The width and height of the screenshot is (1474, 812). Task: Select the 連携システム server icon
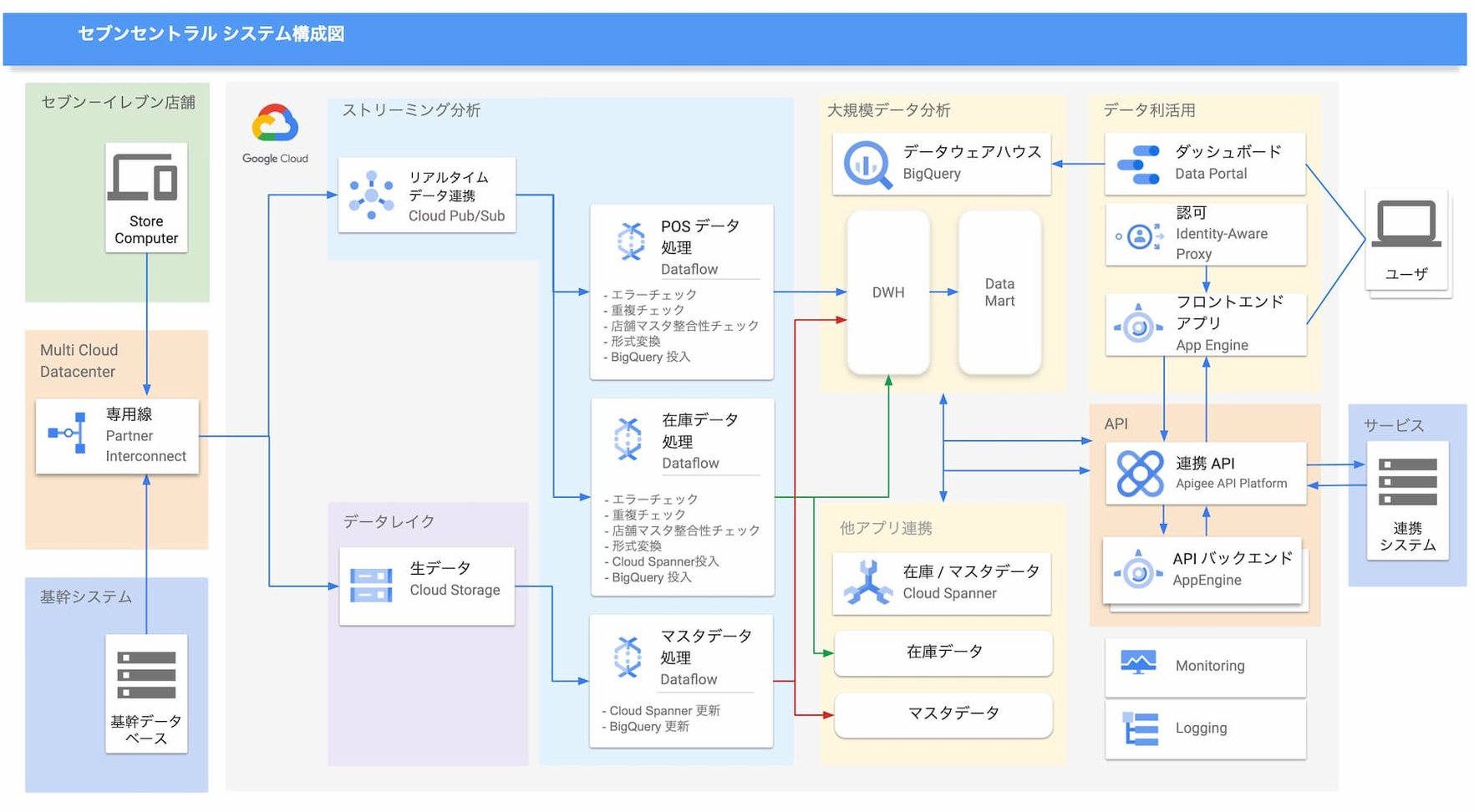click(x=1408, y=481)
